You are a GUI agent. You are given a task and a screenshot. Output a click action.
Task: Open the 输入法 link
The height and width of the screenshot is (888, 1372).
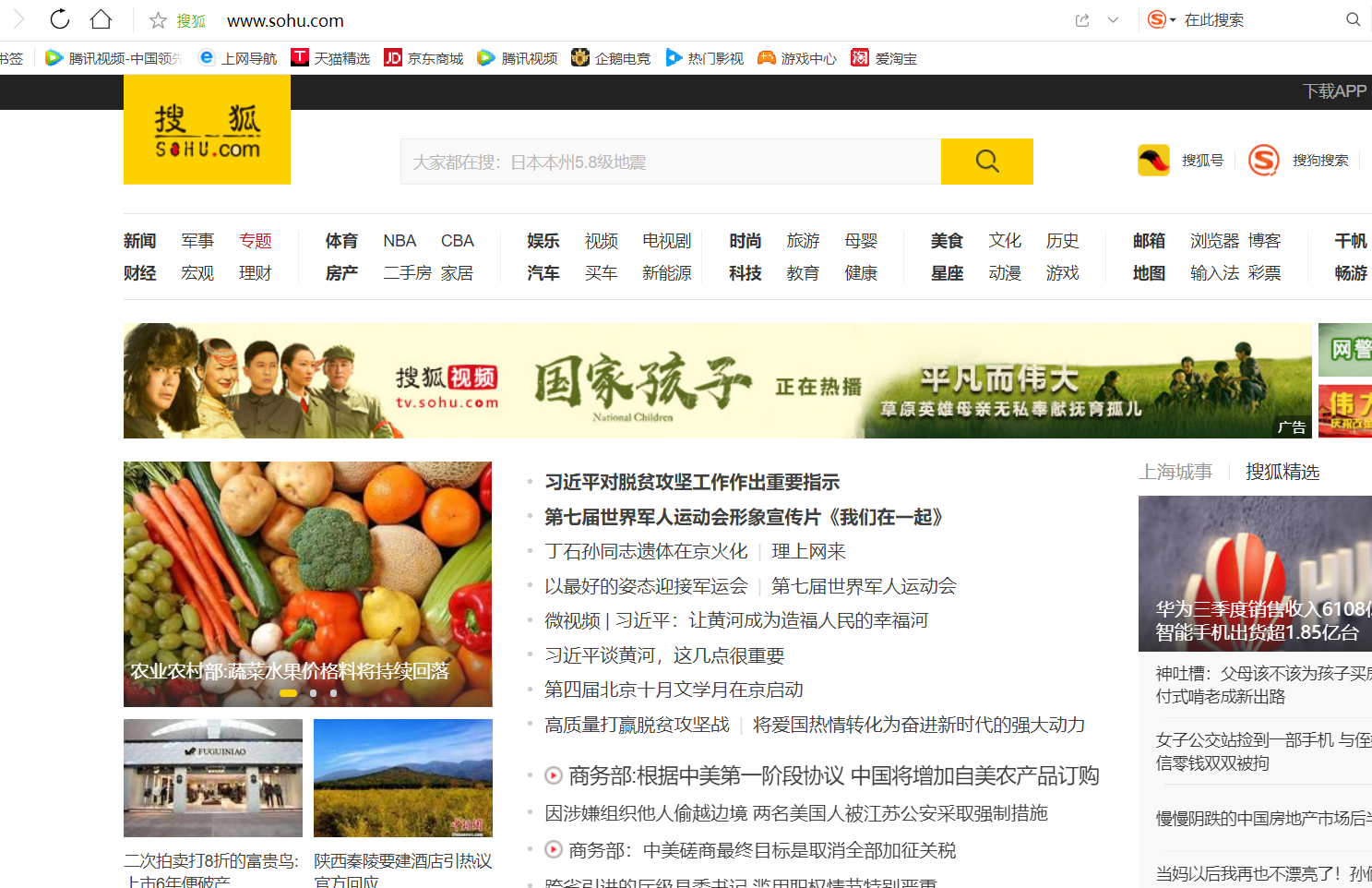click(x=1215, y=273)
